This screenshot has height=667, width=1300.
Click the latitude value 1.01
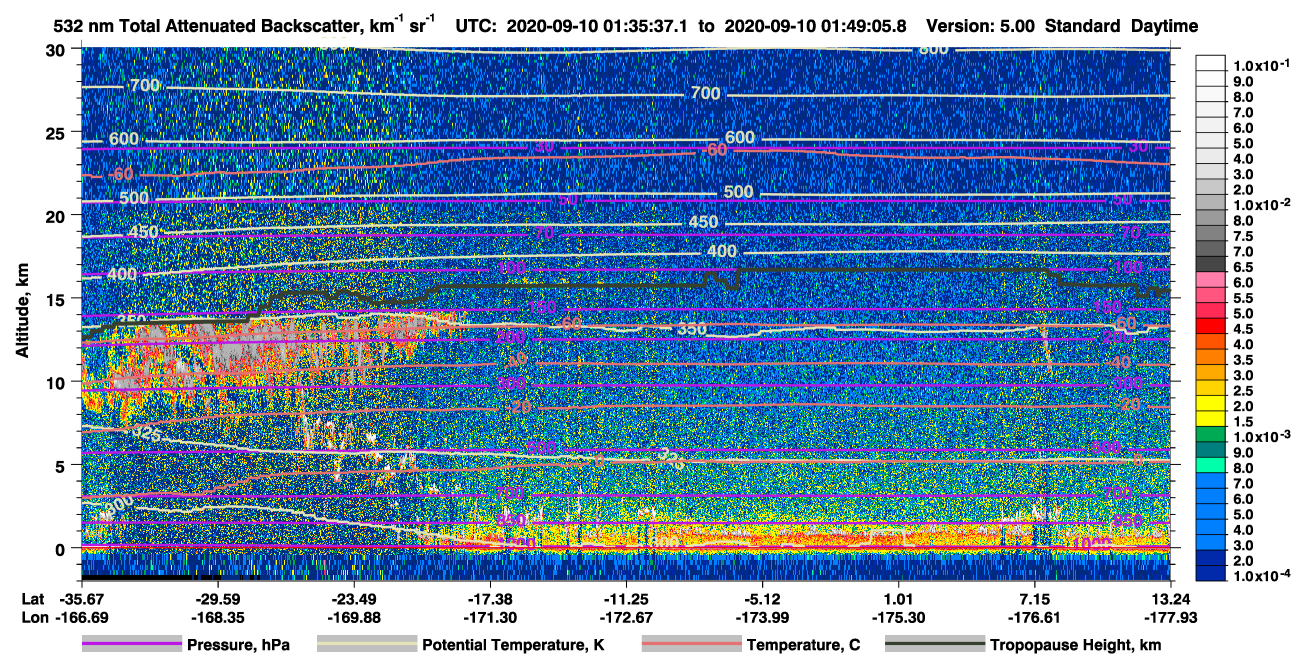tap(899, 599)
